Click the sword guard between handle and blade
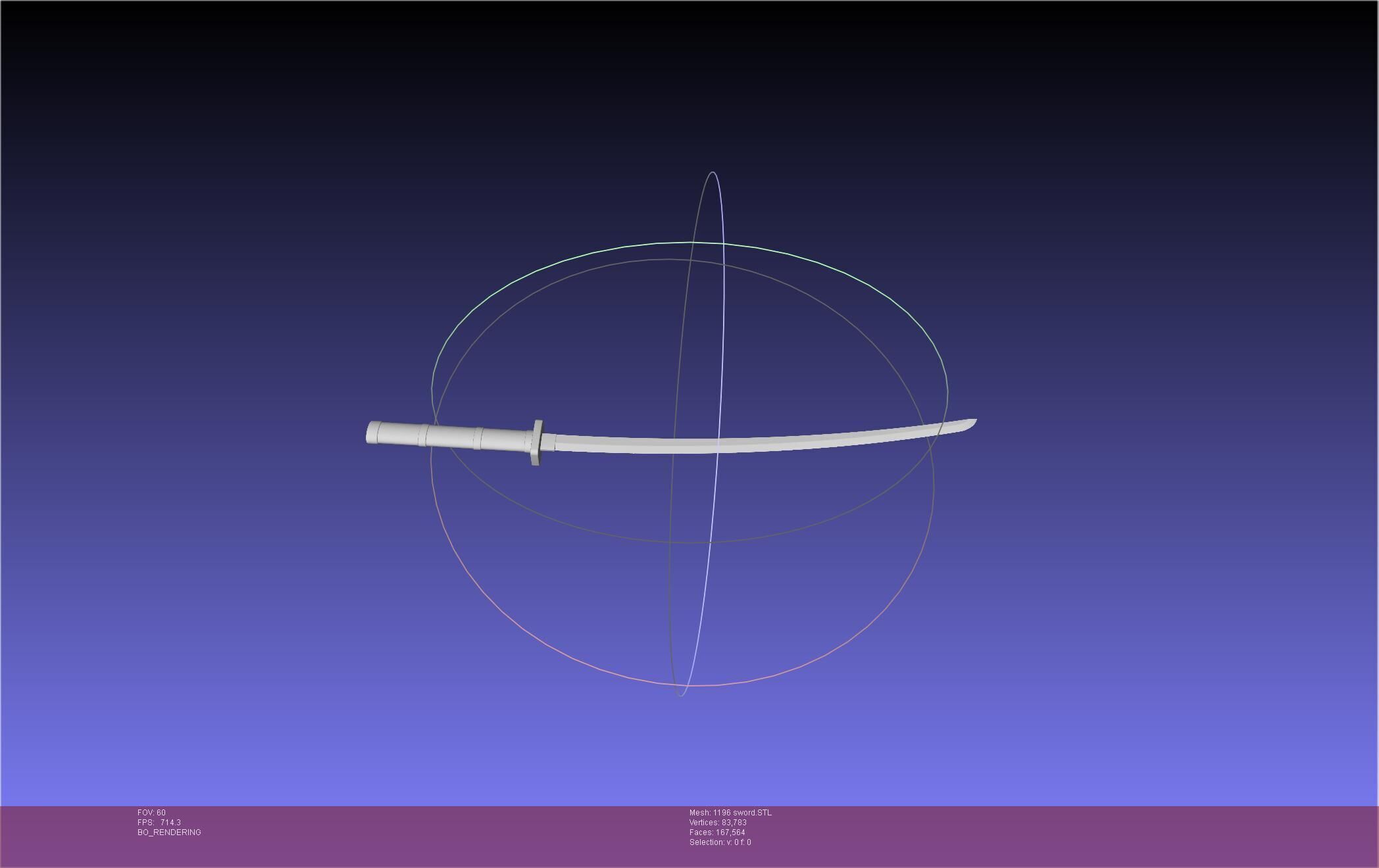The height and width of the screenshot is (868, 1379). [537, 443]
